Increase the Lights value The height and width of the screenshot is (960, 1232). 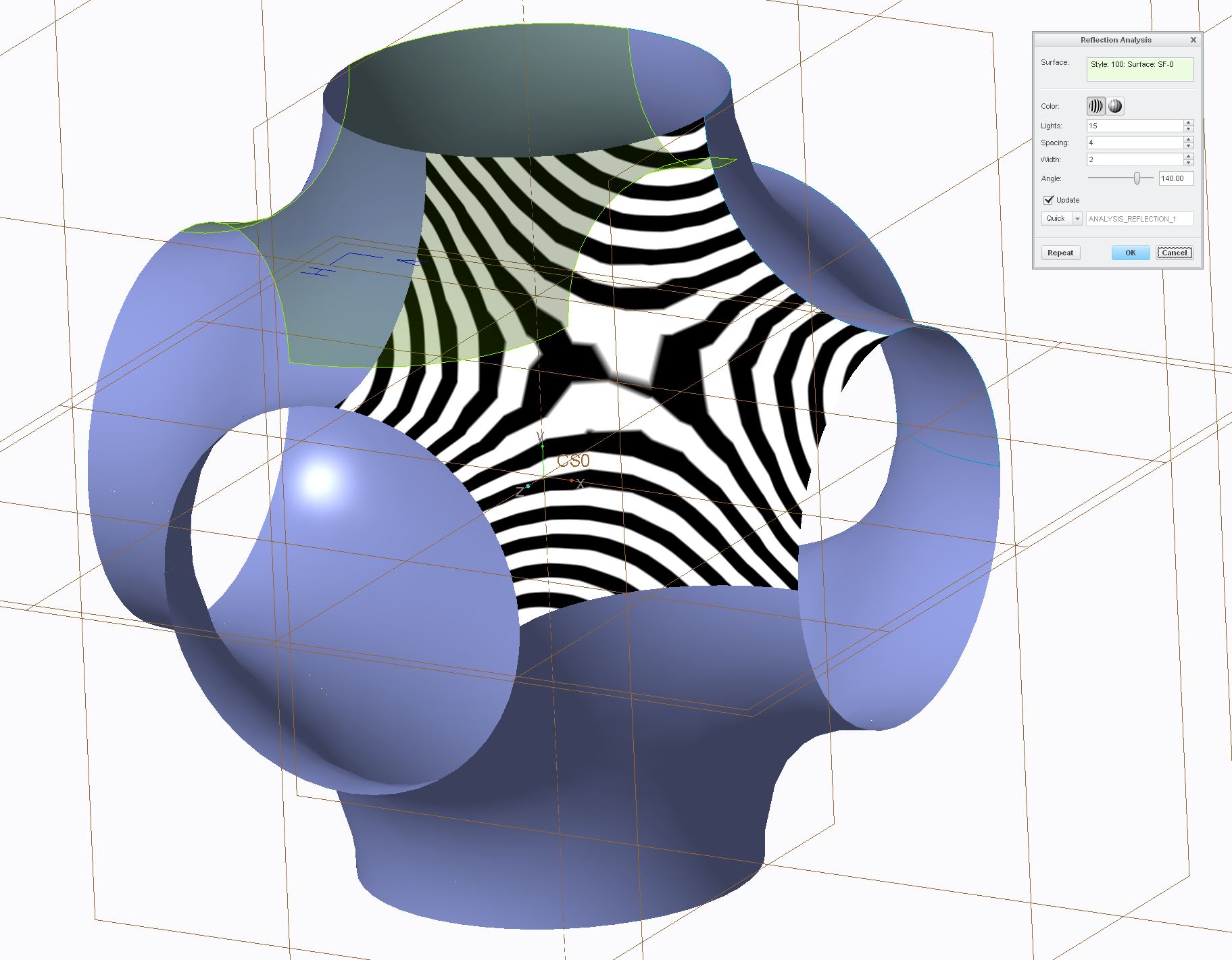[1189, 122]
